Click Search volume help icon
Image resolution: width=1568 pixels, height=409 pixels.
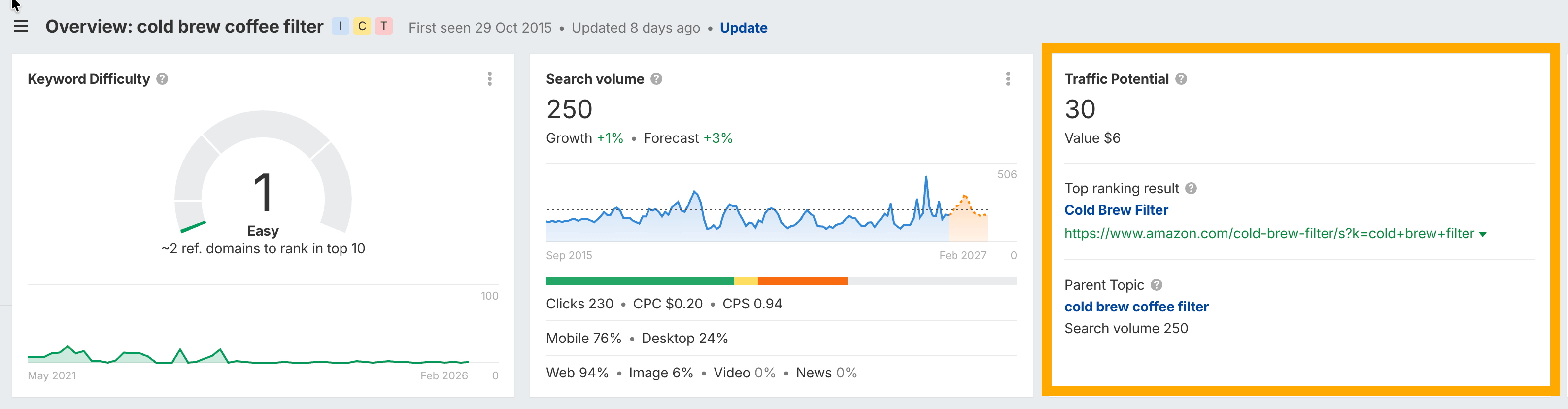[x=656, y=79]
